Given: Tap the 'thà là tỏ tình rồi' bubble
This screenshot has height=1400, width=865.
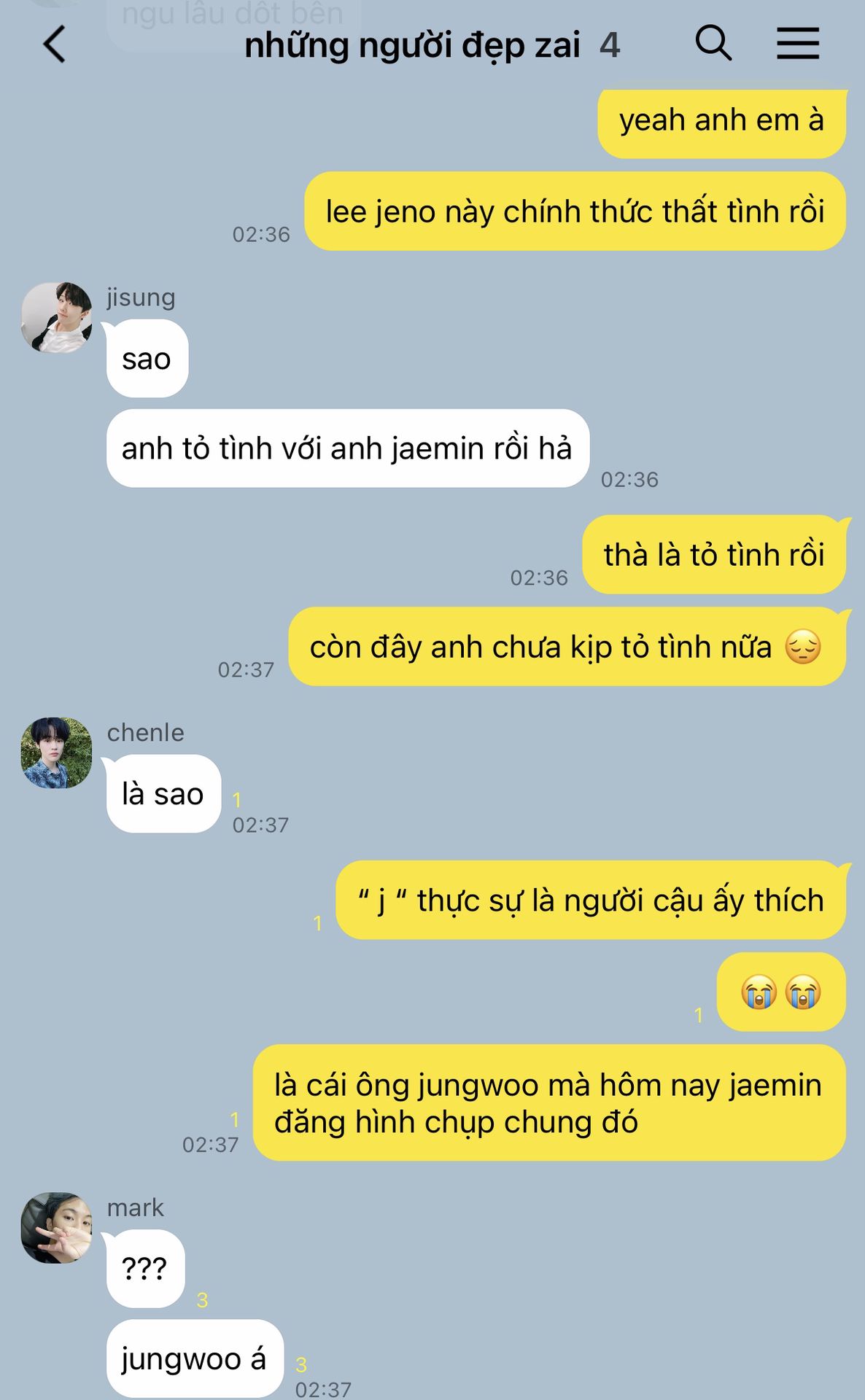Looking at the screenshot, I should pyautogui.click(x=714, y=555).
